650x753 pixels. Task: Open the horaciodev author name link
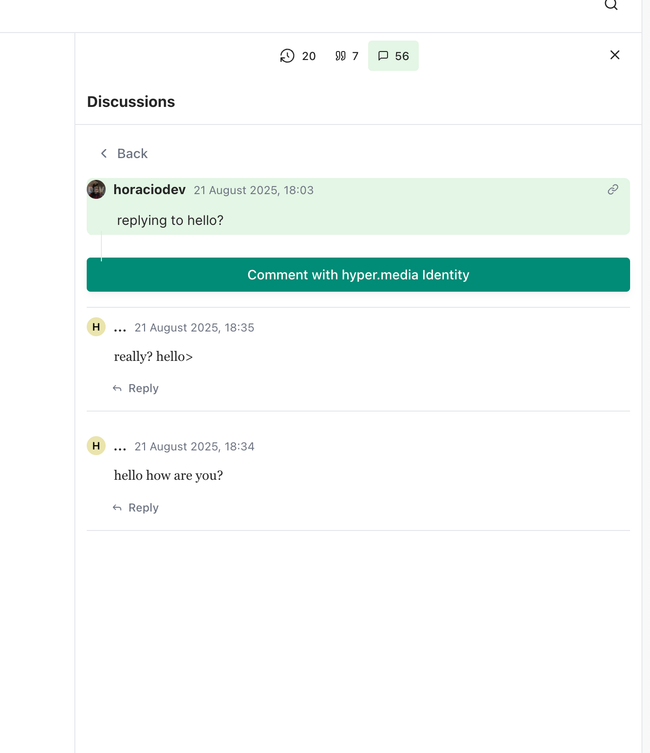149,190
